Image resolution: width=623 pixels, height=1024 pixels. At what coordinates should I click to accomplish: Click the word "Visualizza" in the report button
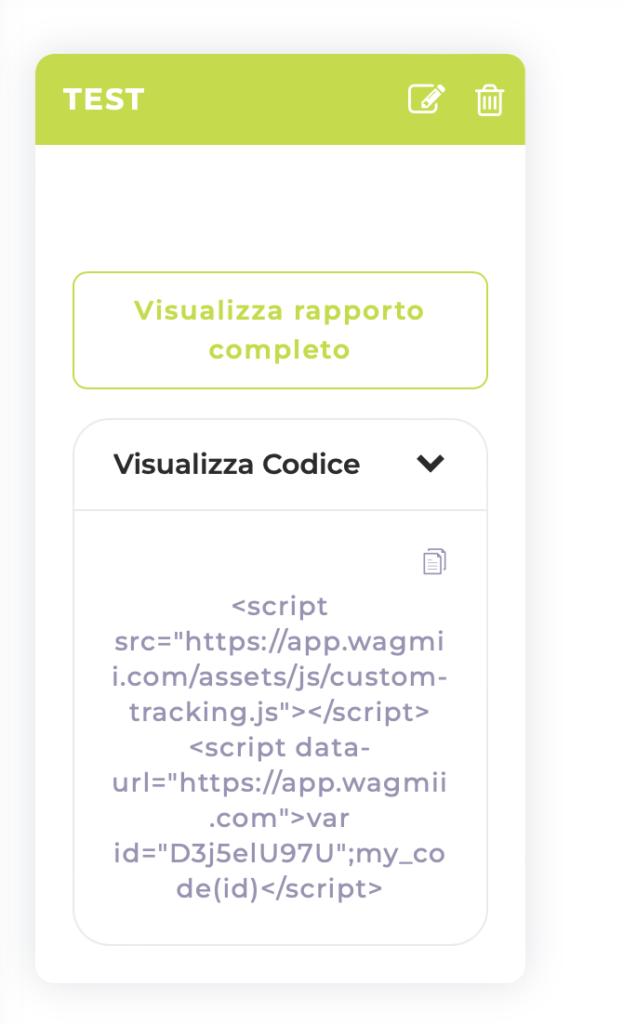click(208, 310)
